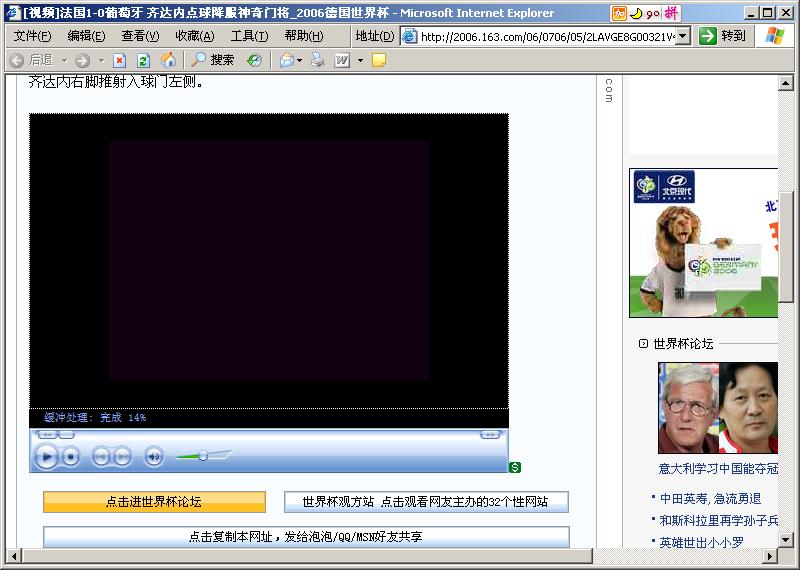The width and height of the screenshot is (800, 570).
Task: Mute the media player sound
Action: pyautogui.click(x=154, y=456)
